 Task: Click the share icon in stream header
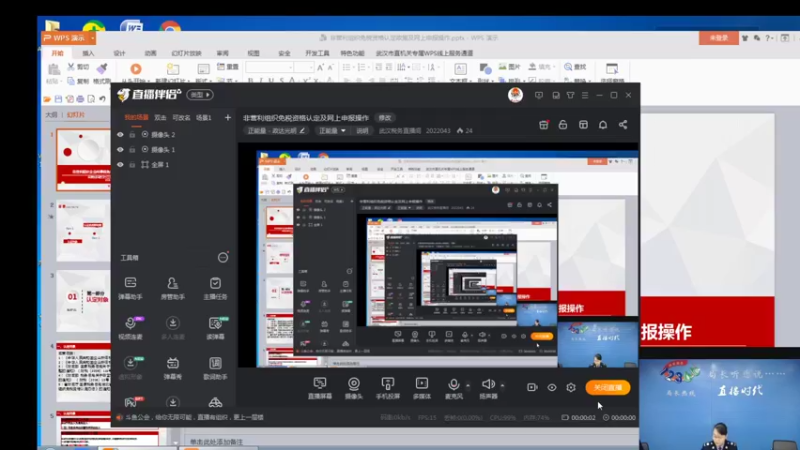click(x=623, y=124)
